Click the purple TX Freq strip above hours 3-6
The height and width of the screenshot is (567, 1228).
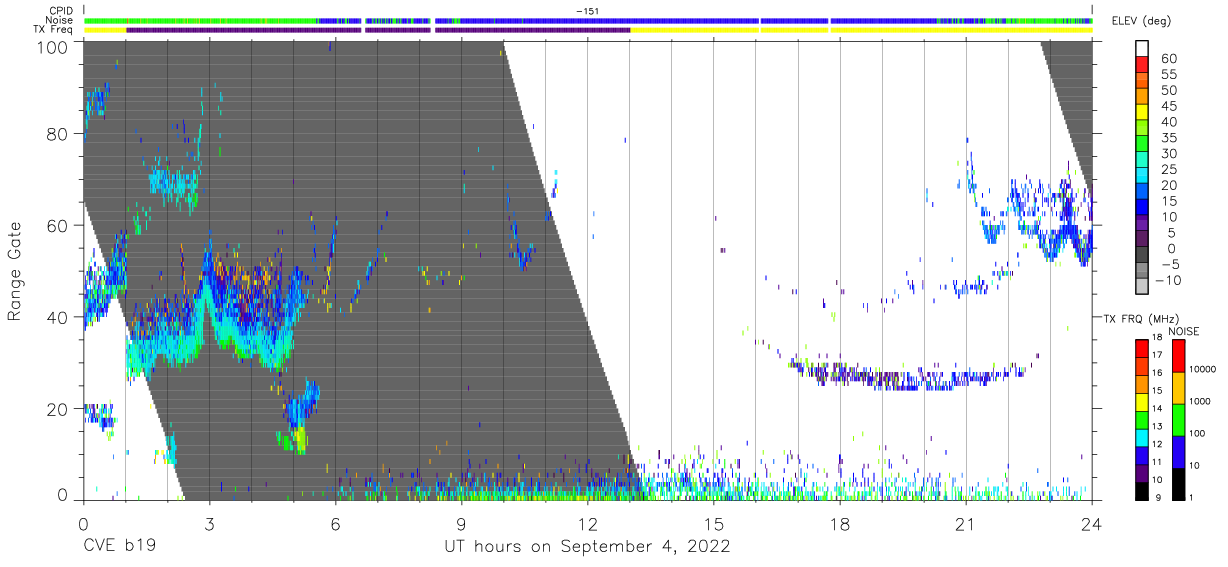[x=272, y=30]
